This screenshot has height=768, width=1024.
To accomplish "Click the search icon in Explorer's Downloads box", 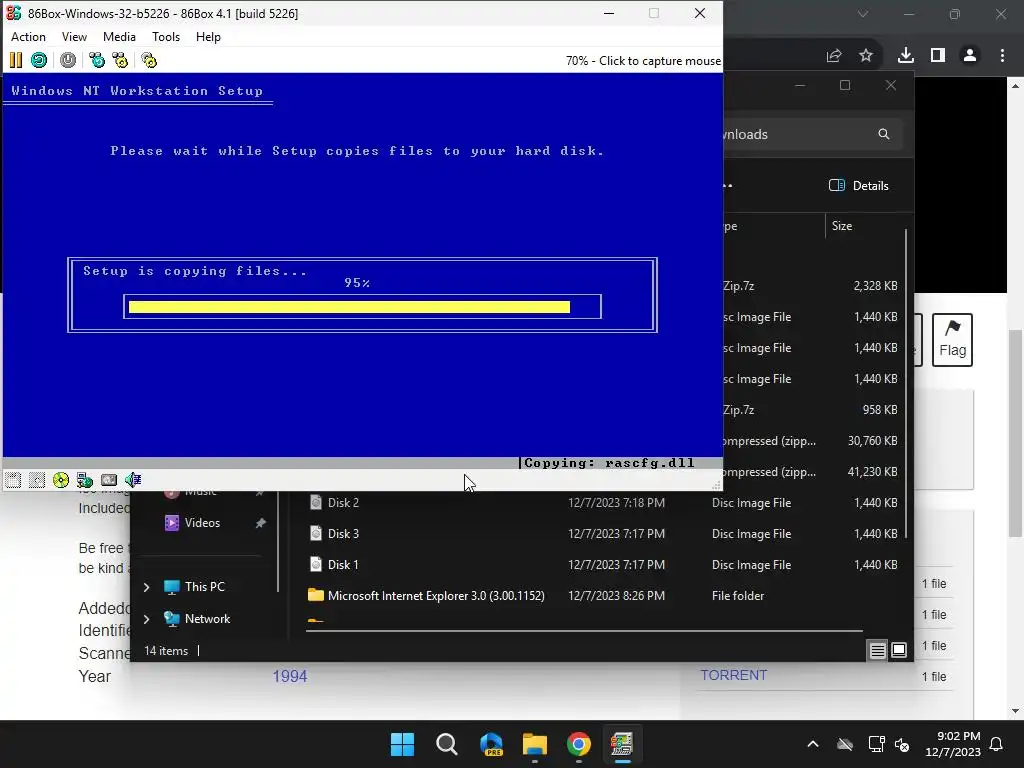I will point(884,134).
